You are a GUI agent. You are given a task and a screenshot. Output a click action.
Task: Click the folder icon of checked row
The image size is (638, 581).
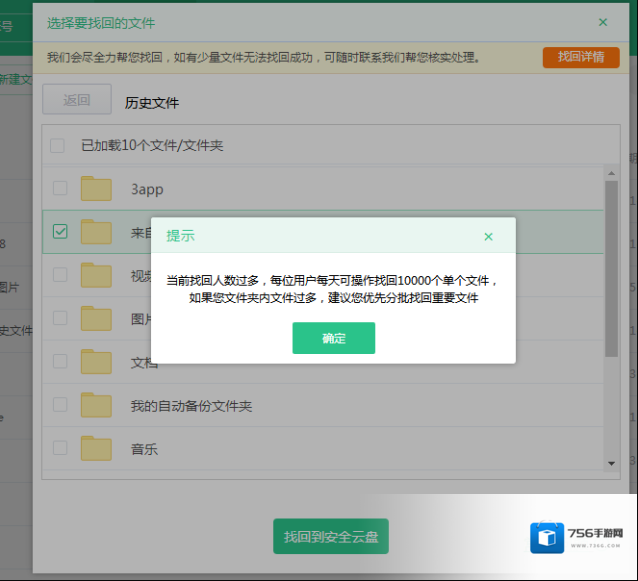click(x=96, y=232)
